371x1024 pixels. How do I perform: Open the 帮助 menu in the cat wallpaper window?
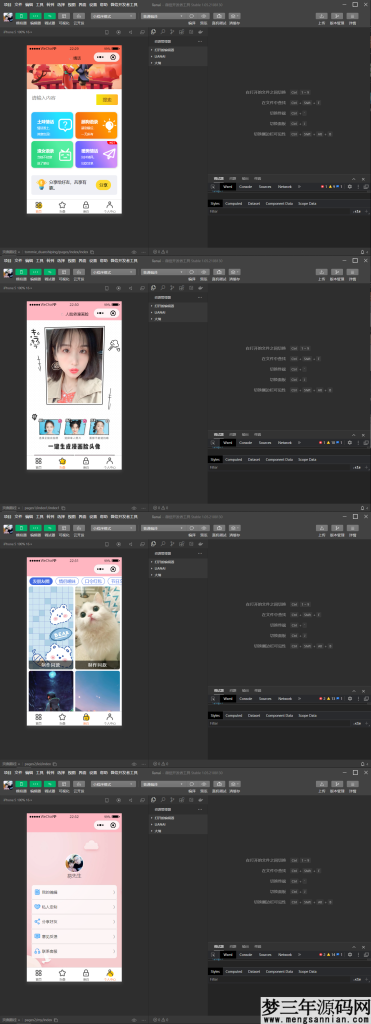point(103,516)
